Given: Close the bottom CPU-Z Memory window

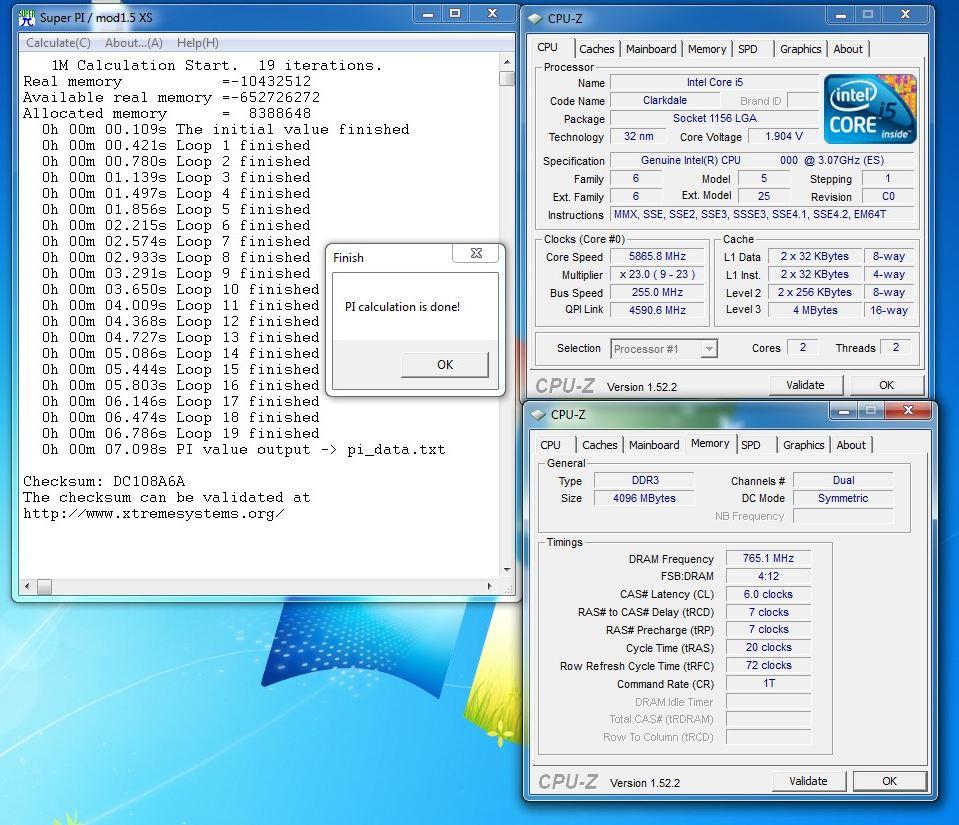Looking at the screenshot, I should (x=908, y=410).
